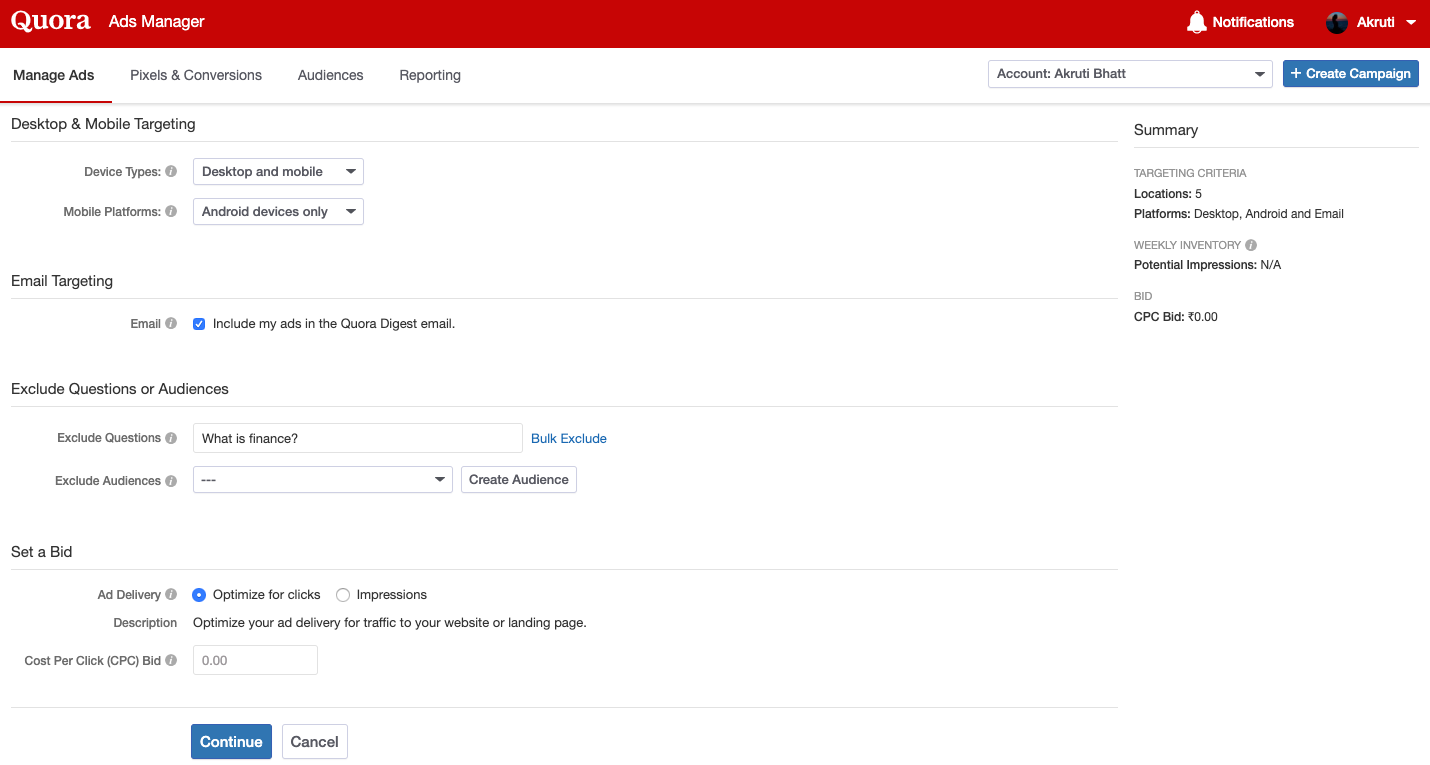
Task: Click the info icon next to Exclude Audiences
Action: pyautogui.click(x=171, y=481)
